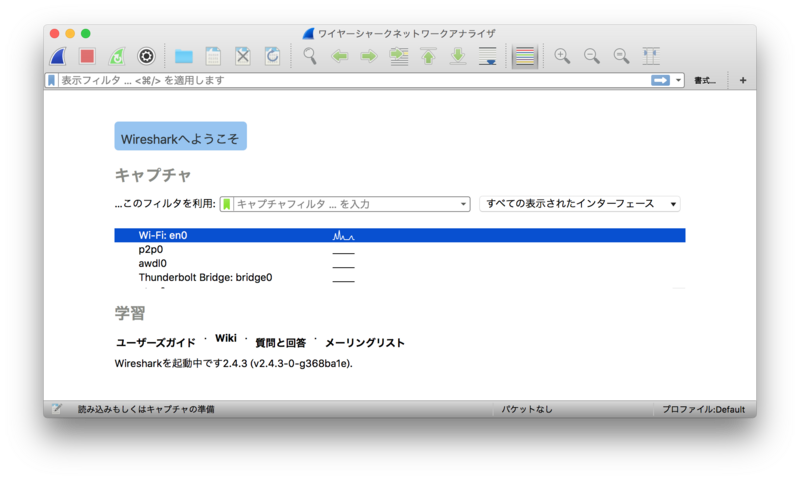Click パケットなし in the status bar
Image resolution: width=800 pixels, height=480 pixels.
tap(527, 410)
